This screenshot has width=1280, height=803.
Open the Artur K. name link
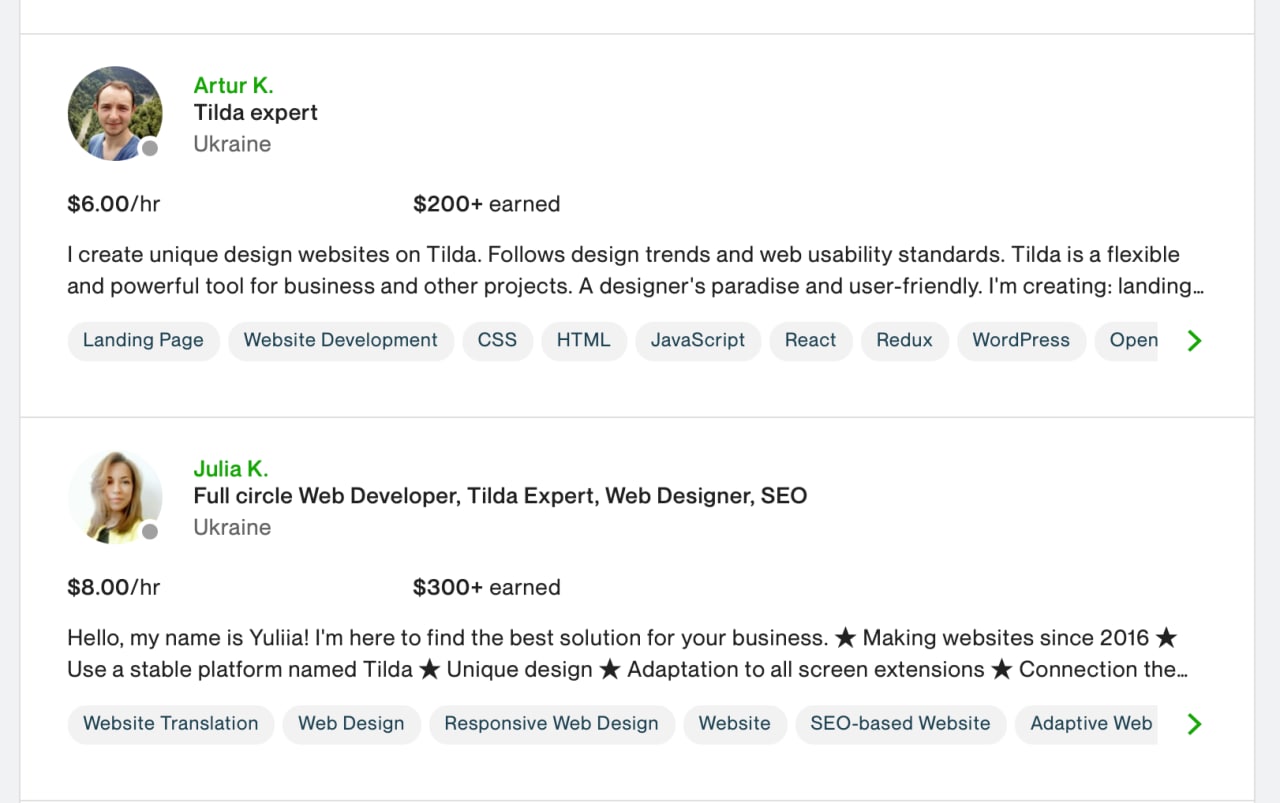(x=233, y=85)
